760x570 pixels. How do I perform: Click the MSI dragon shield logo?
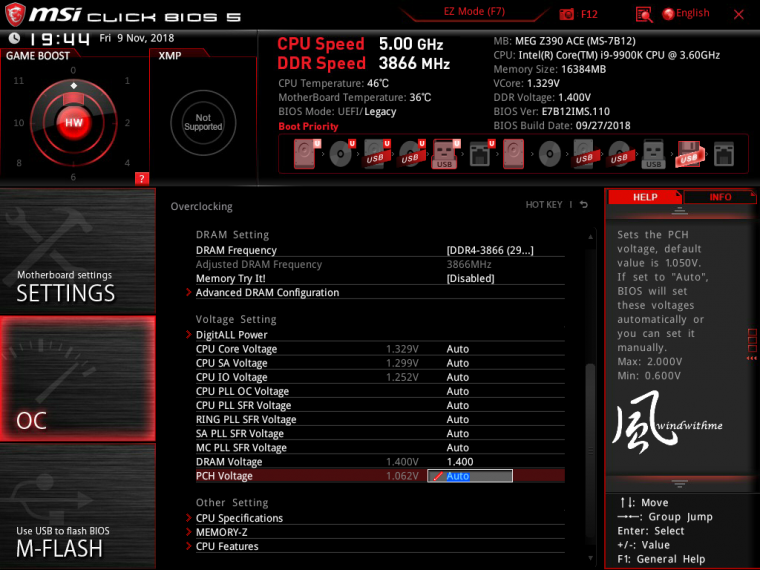pos(15,15)
